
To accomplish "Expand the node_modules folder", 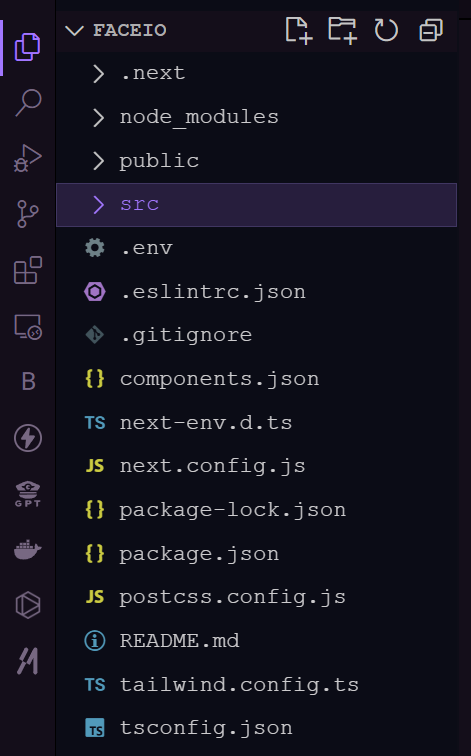I will pyautogui.click(x=256, y=117).
